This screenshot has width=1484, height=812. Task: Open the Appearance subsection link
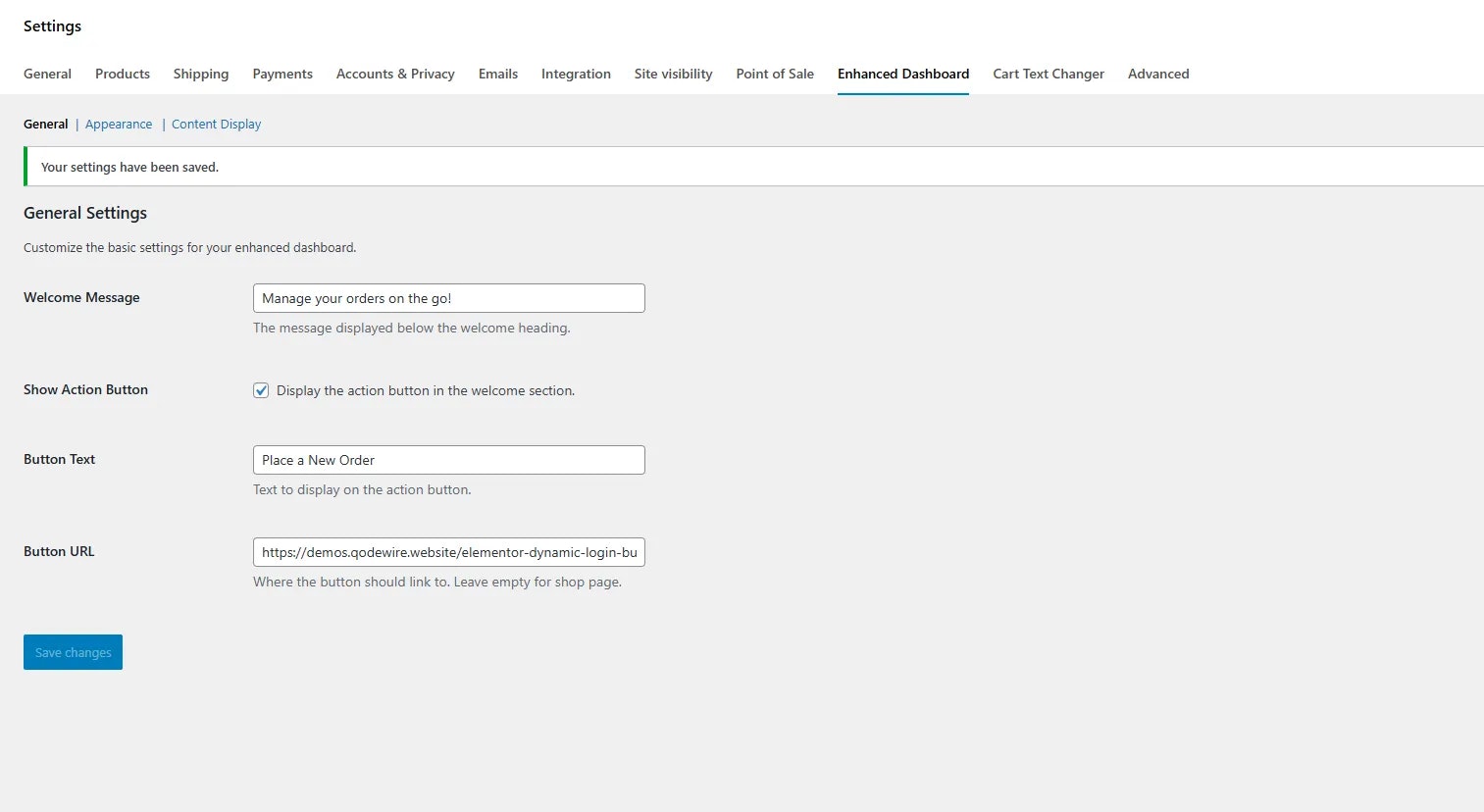coord(118,124)
